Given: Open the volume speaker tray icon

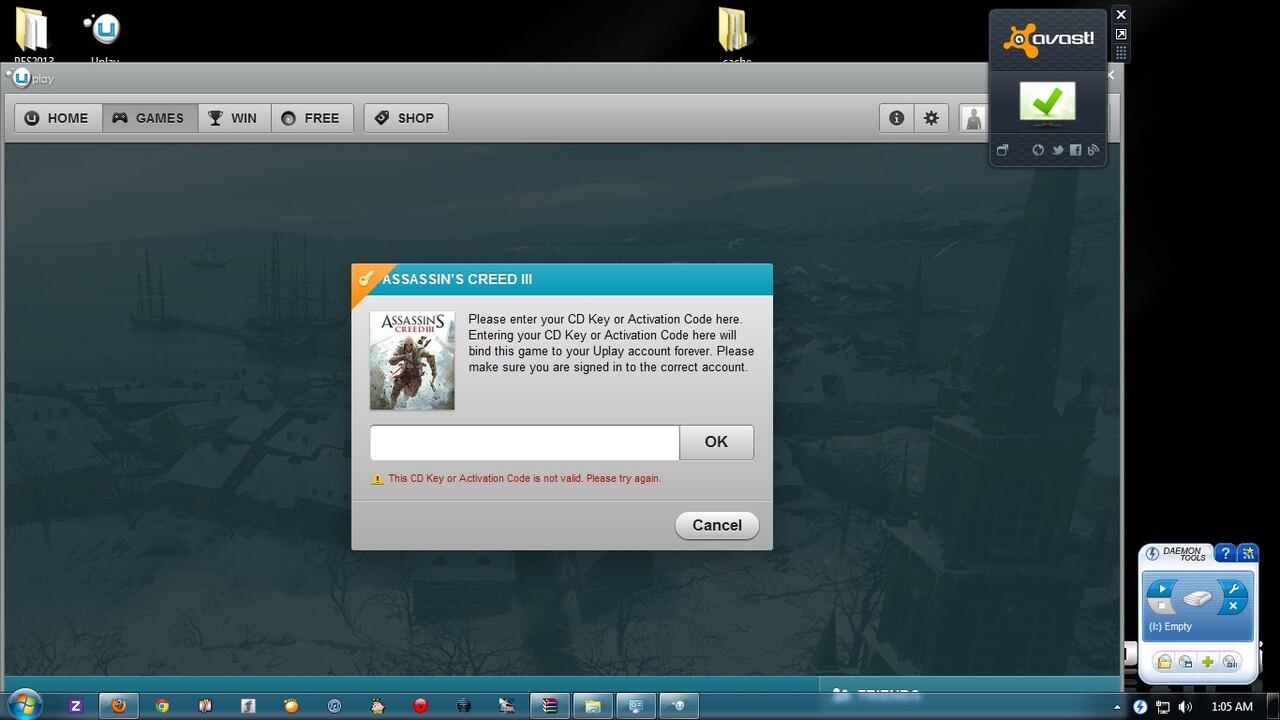Looking at the screenshot, I should [x=1186, y=707].
